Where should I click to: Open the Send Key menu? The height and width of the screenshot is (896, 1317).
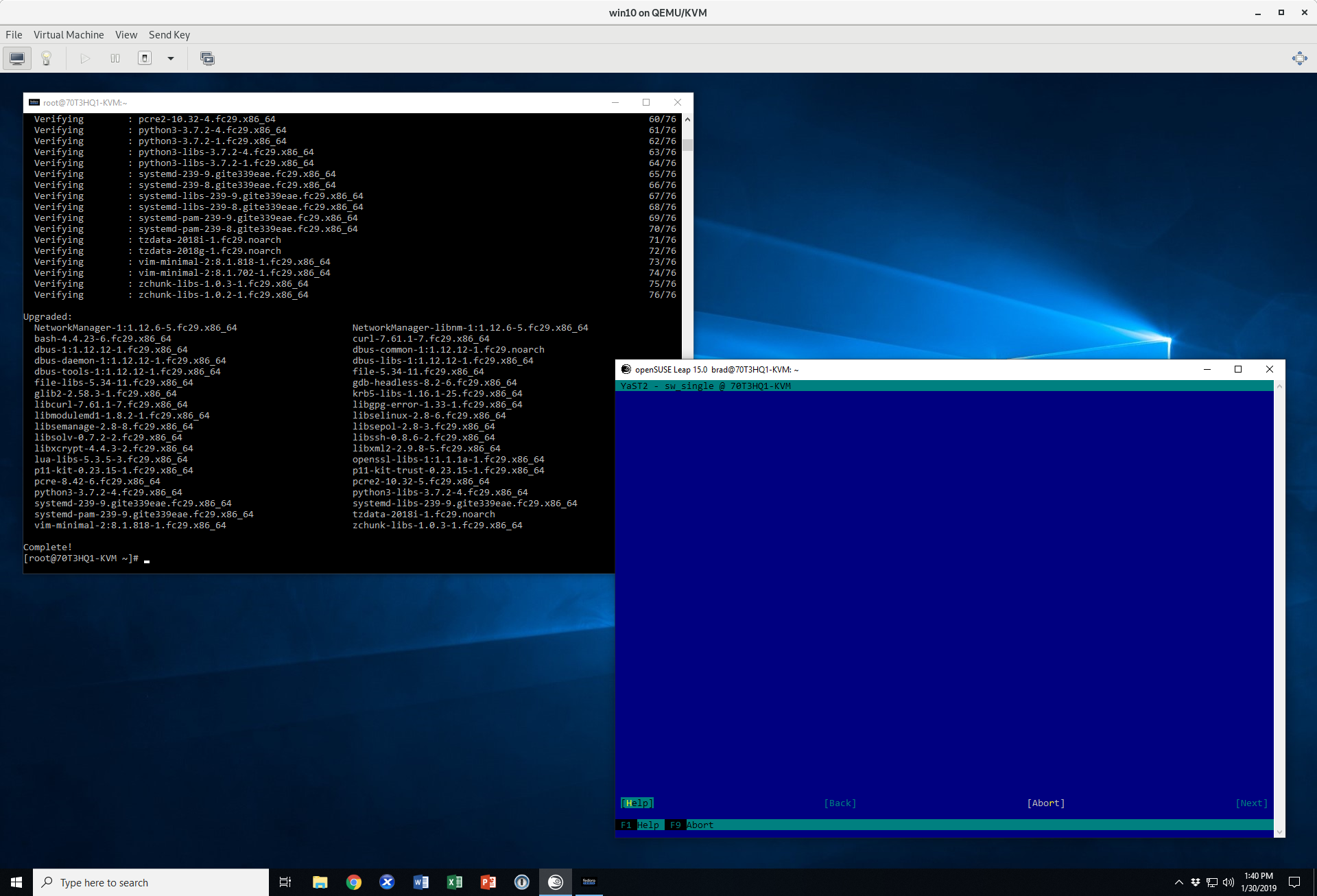[169, 35]
